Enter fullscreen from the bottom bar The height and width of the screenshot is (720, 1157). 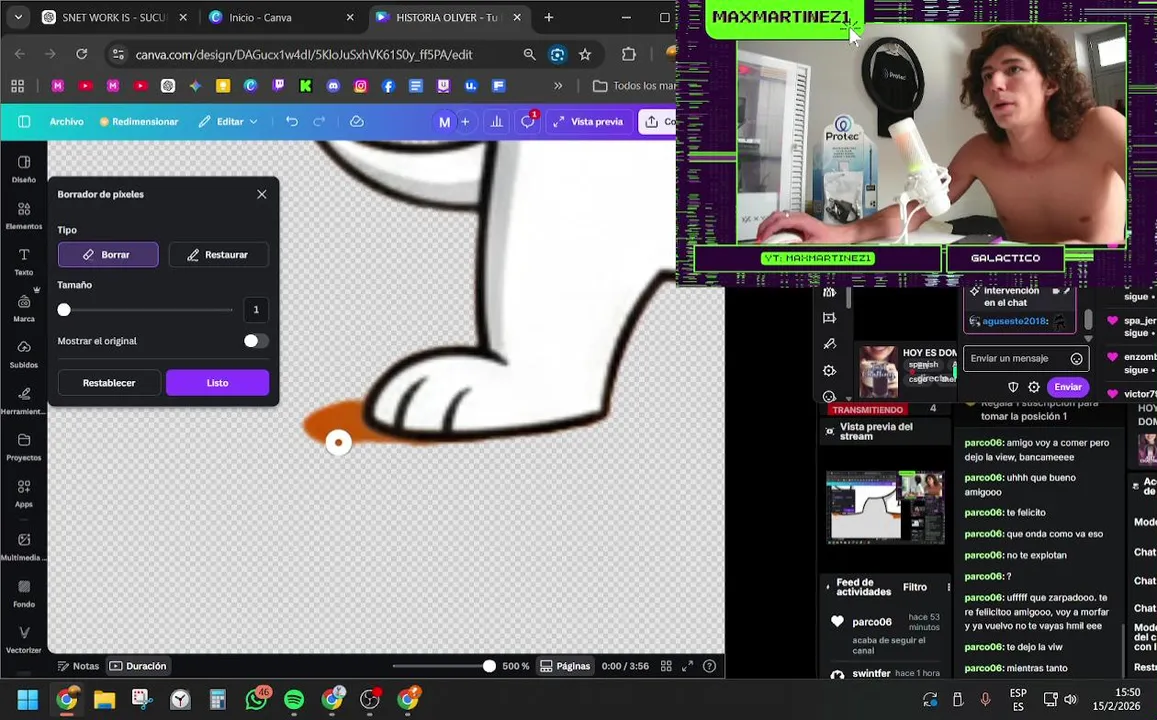click(688, 666)
